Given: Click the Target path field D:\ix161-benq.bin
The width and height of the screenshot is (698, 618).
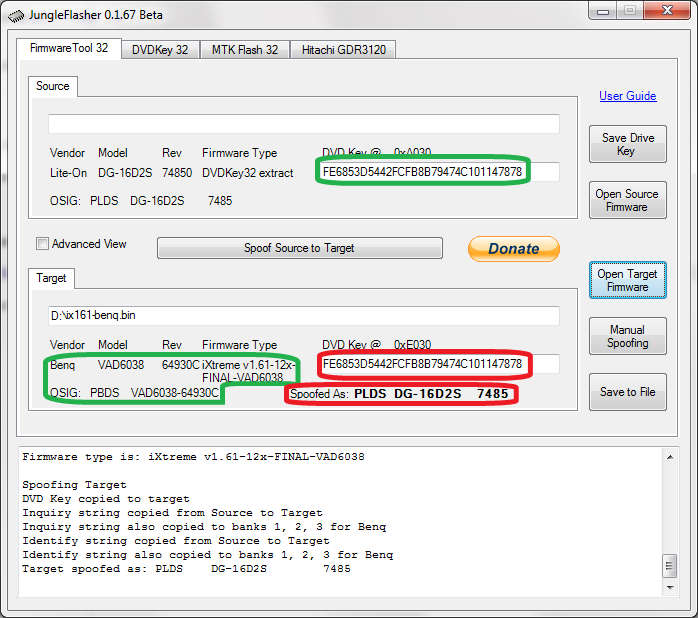Looking at the screenshot, I should 304,316.
